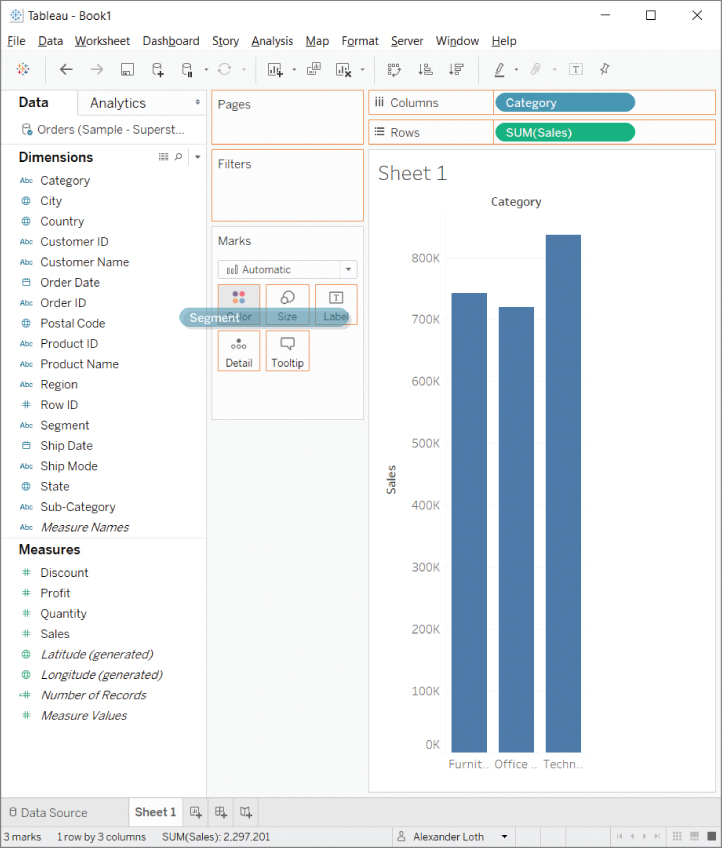
Task: Click the Run Update refresh icon
Action: [x=224, y=69]
